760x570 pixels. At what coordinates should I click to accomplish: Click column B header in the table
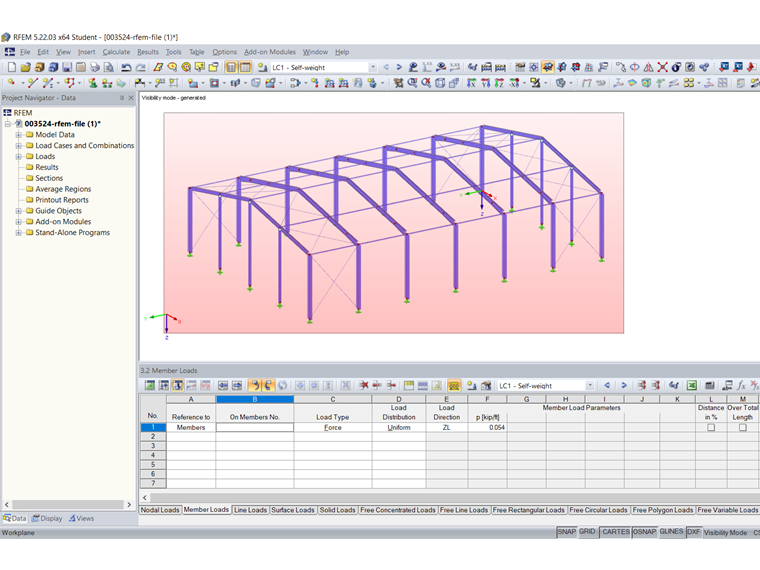pyautogui.click(x=254, y=399)
